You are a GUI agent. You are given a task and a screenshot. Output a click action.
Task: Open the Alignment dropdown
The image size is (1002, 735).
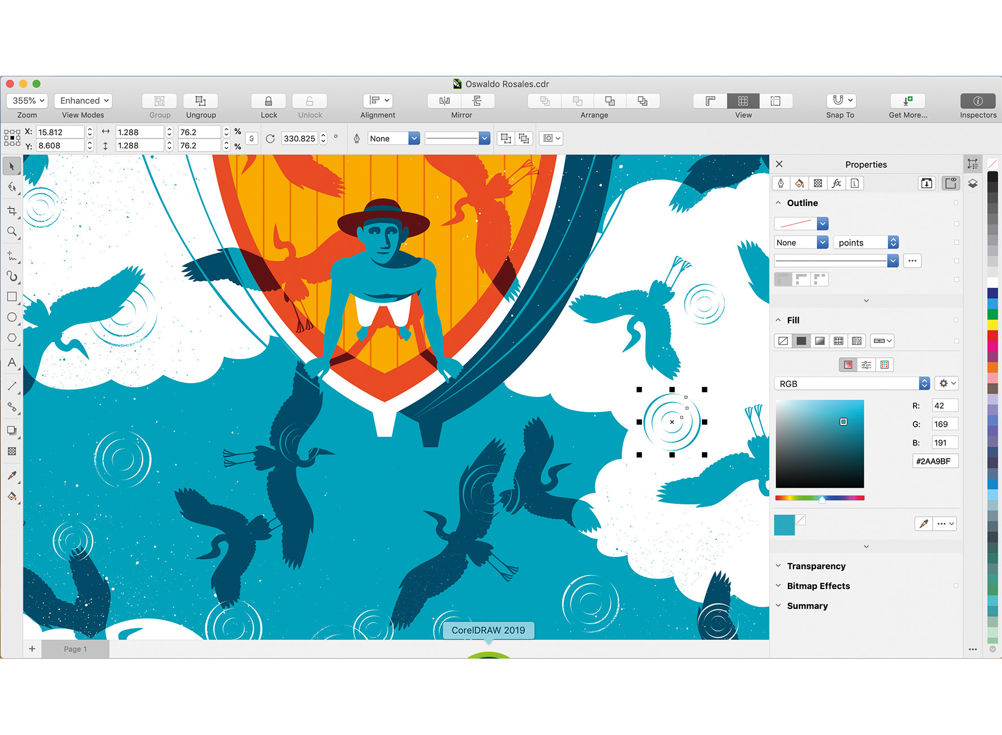click(378, 101)
